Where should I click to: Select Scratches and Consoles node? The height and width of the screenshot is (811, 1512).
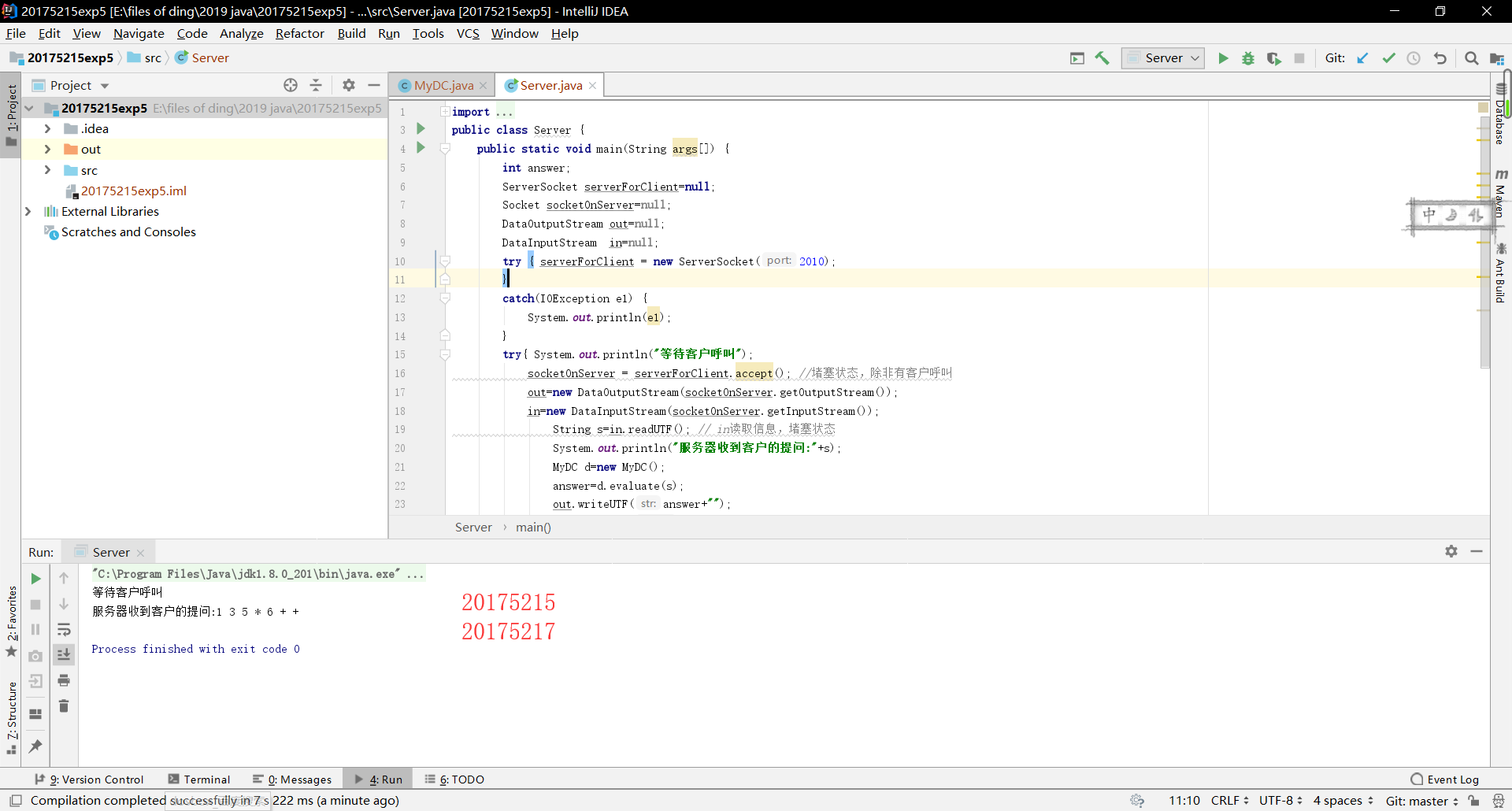click(128, 231)
